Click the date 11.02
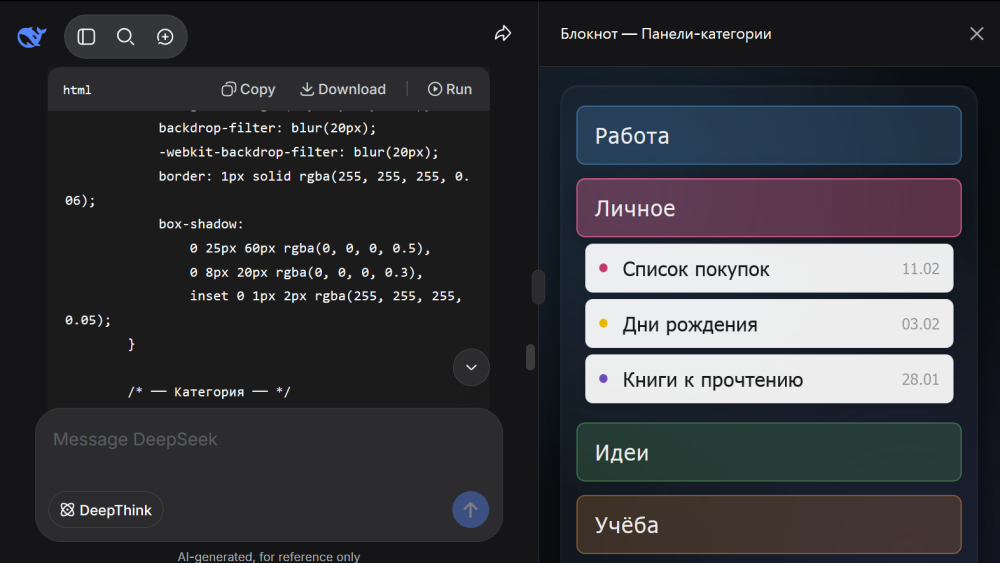 920,268
